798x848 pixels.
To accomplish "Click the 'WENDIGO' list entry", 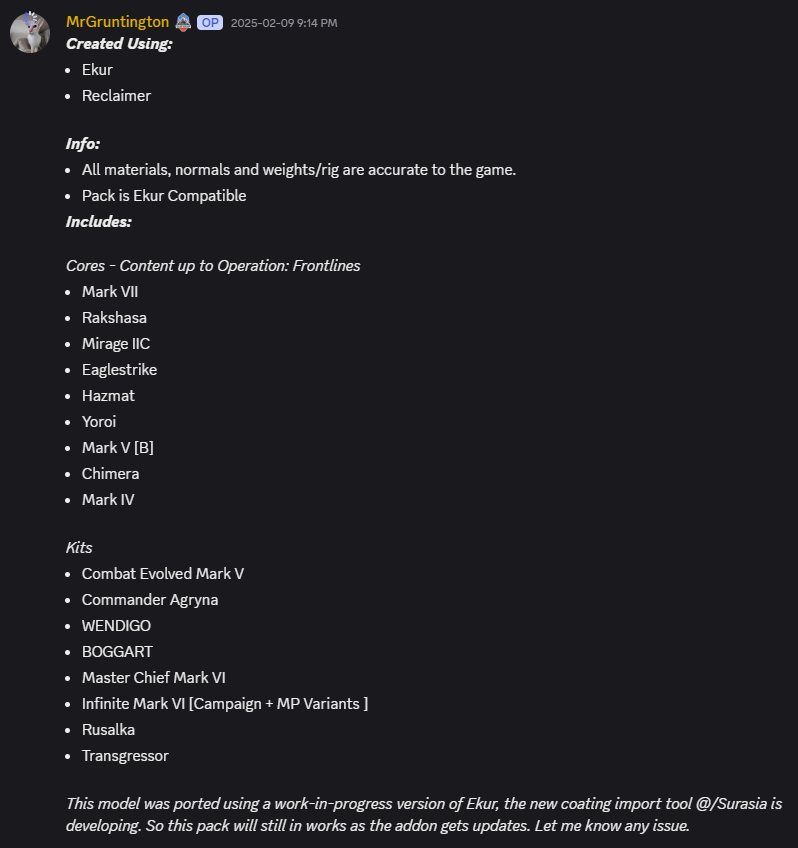I will (x=116, y=626).
